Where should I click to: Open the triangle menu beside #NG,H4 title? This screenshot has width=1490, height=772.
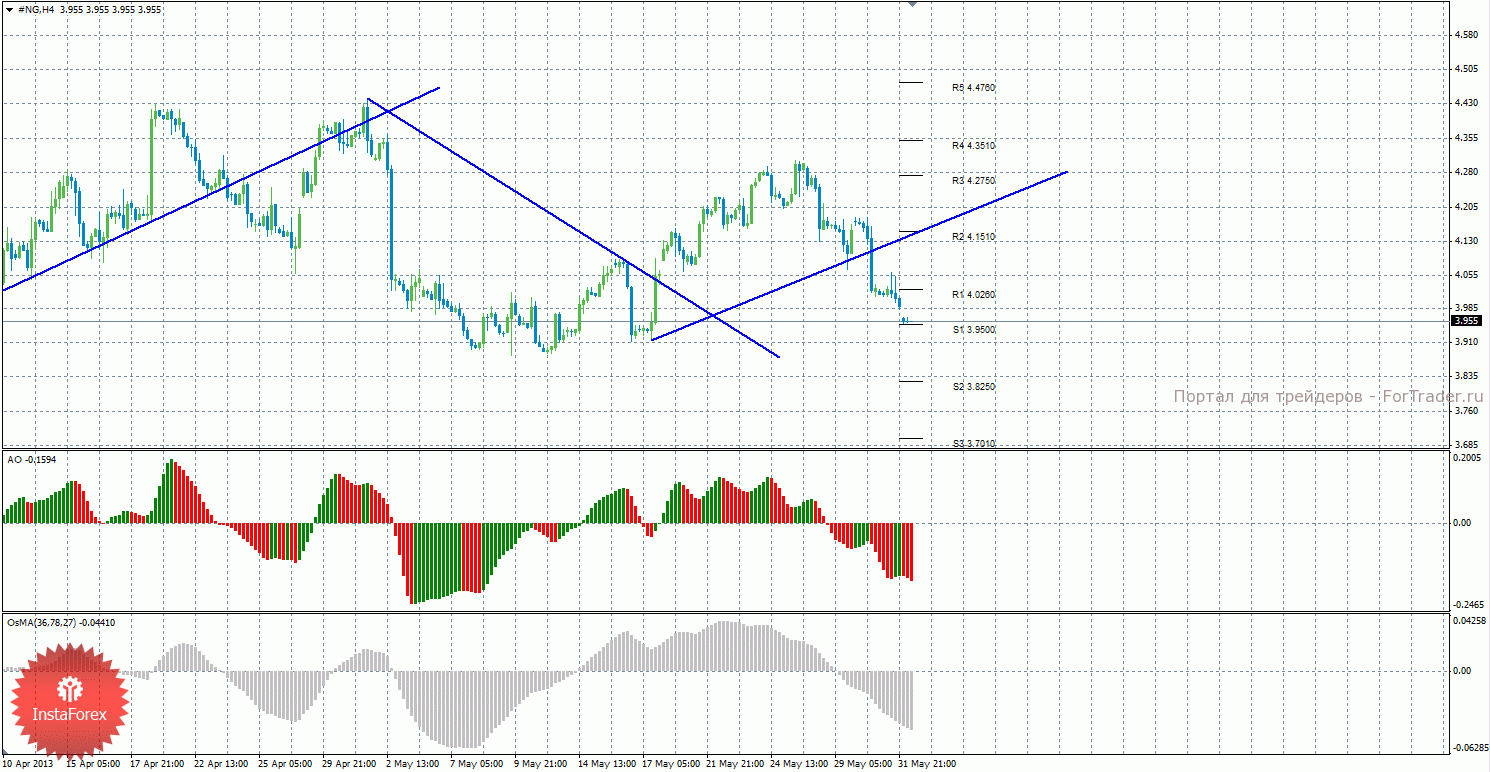click(x=9, y=9)
